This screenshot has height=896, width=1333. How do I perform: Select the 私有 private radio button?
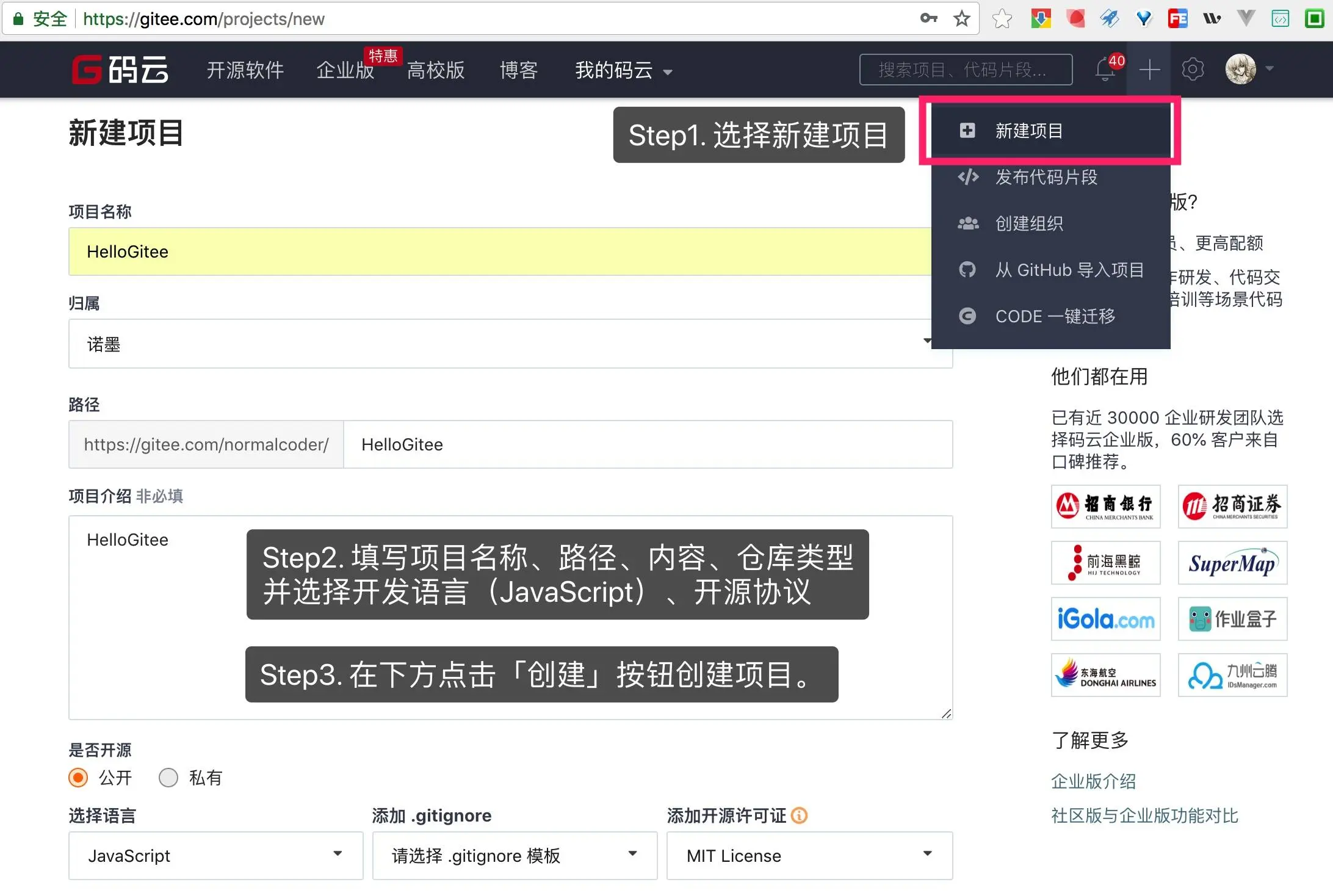[x=168, y=778]
